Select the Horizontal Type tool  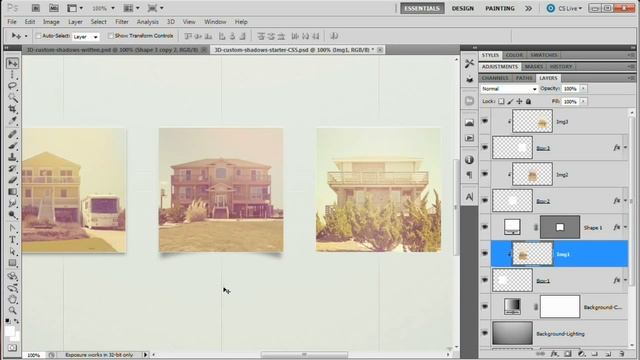click(x=13, y=240)
